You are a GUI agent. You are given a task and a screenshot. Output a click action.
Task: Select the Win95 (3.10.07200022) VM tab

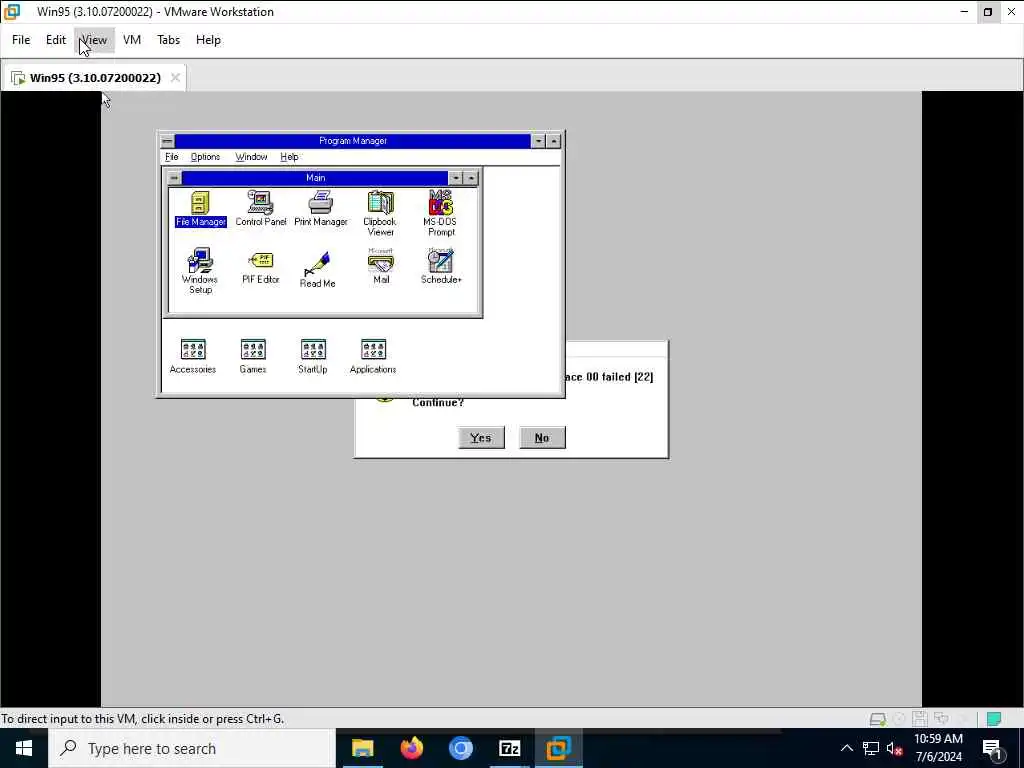pos(95,78)
